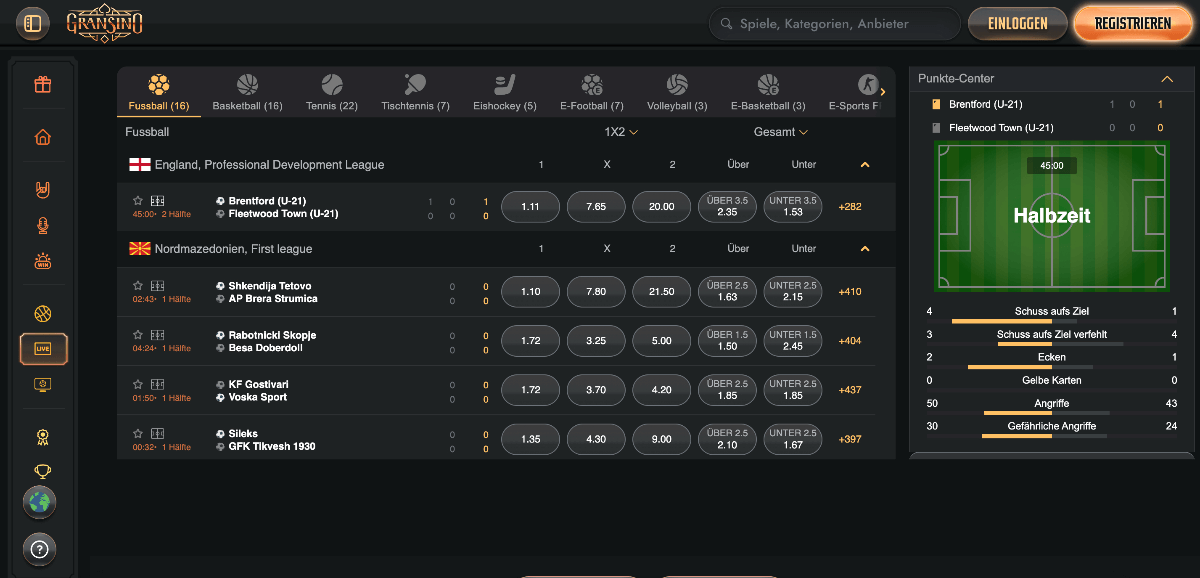This screenshot has width=1200, height=578.
Task: Open the 1X2 market dropdown
Action: coord(621,132)
